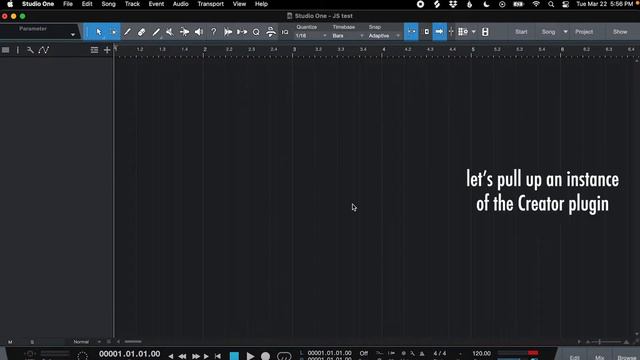Toggle the automation curve icon
The image size is (640, 360).
pos(44,50)
